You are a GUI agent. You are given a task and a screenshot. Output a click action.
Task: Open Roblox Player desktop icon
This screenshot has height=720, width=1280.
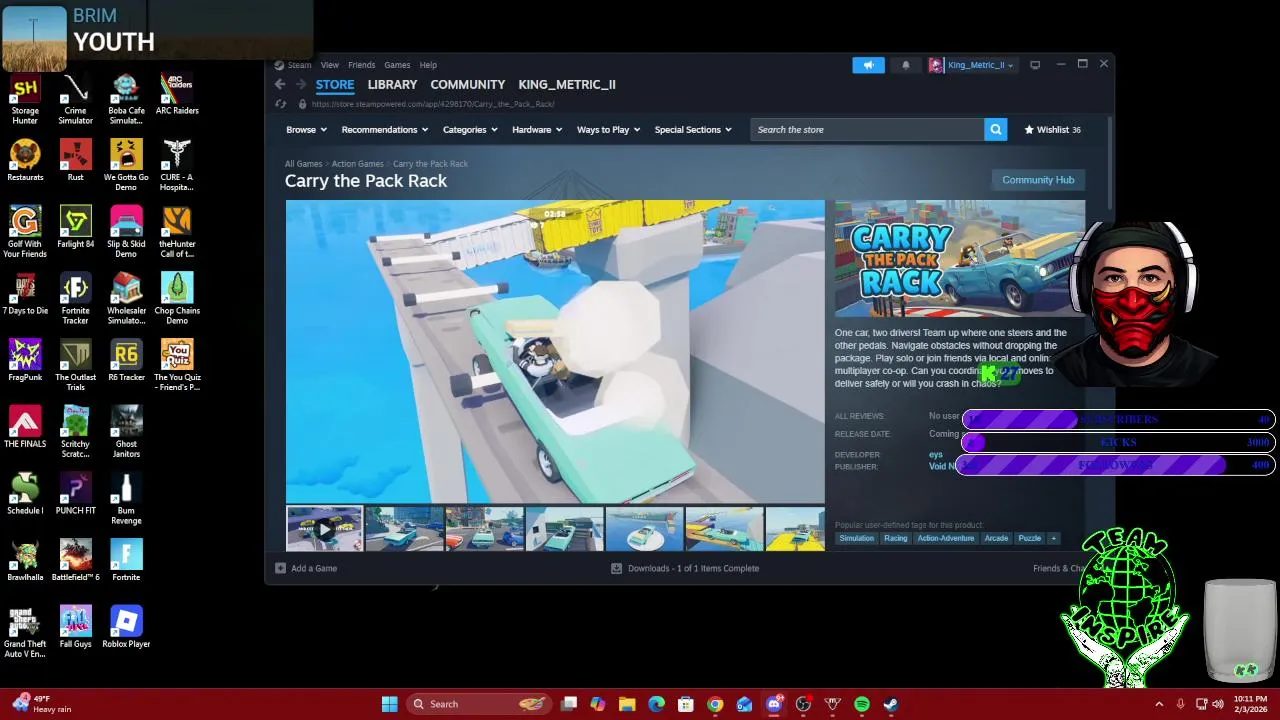[126, 627]
